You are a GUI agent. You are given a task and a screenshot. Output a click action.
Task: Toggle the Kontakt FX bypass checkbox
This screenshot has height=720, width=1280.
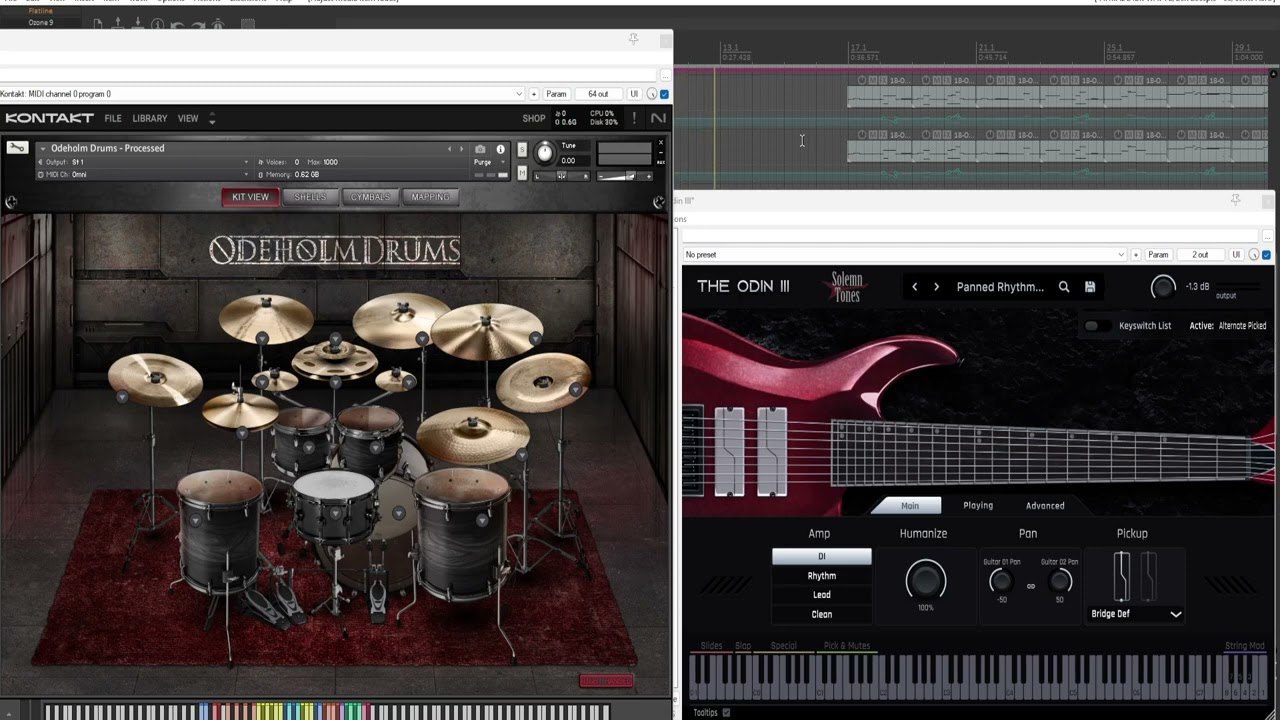[664, 94]
